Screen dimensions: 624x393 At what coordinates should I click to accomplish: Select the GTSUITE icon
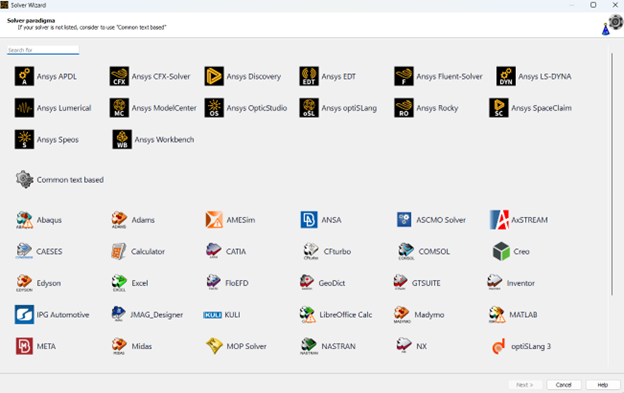(400, 282)
